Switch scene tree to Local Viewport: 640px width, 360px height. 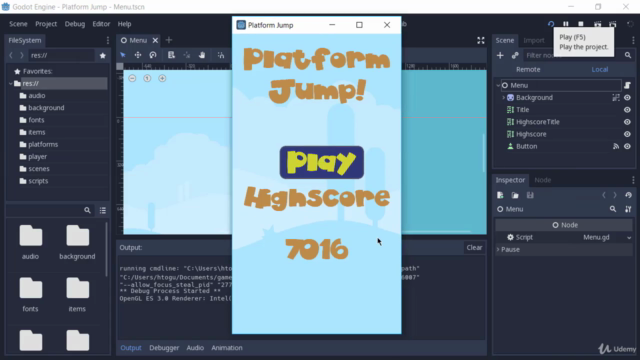pos(600,69)
